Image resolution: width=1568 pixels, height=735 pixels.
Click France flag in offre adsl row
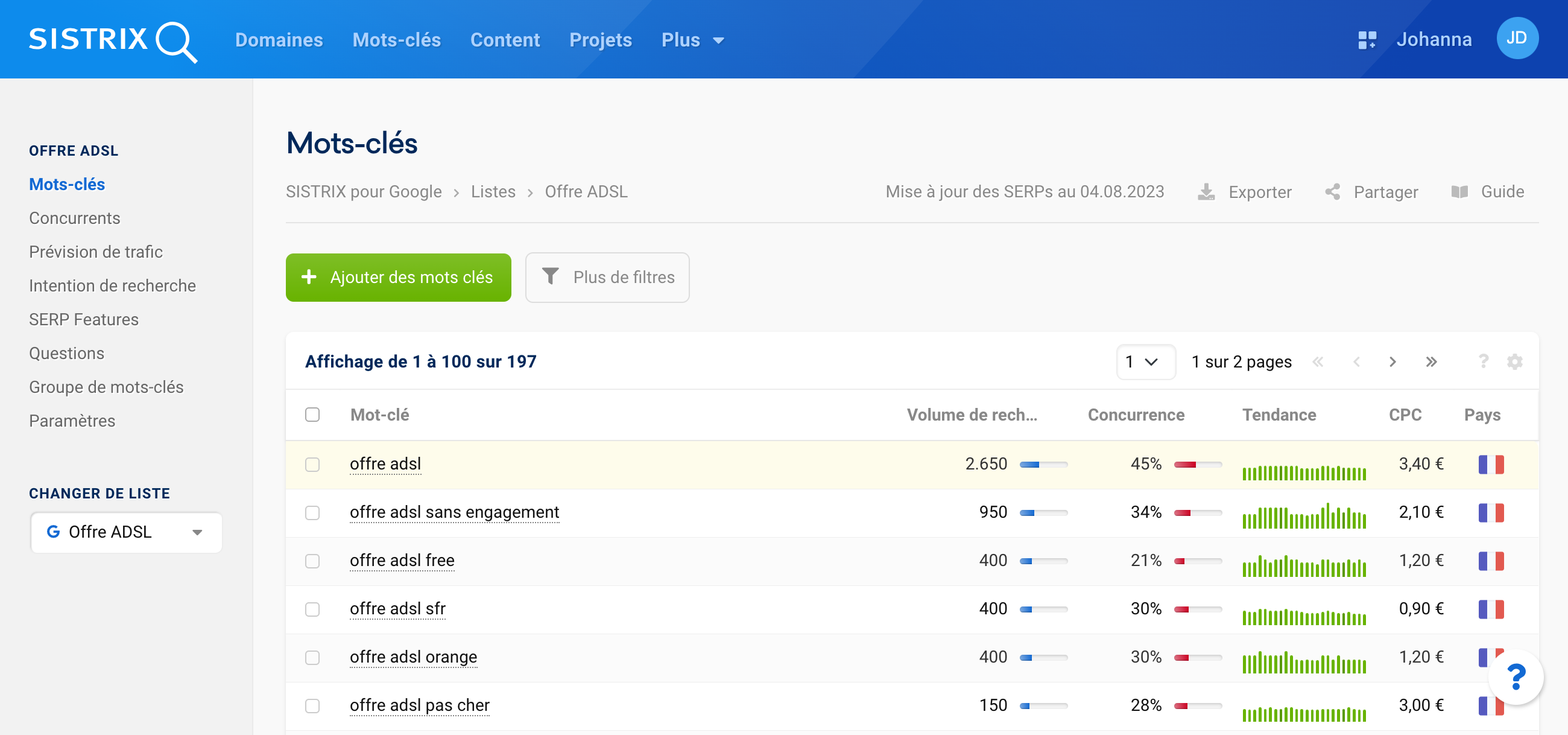[1491, 465]
